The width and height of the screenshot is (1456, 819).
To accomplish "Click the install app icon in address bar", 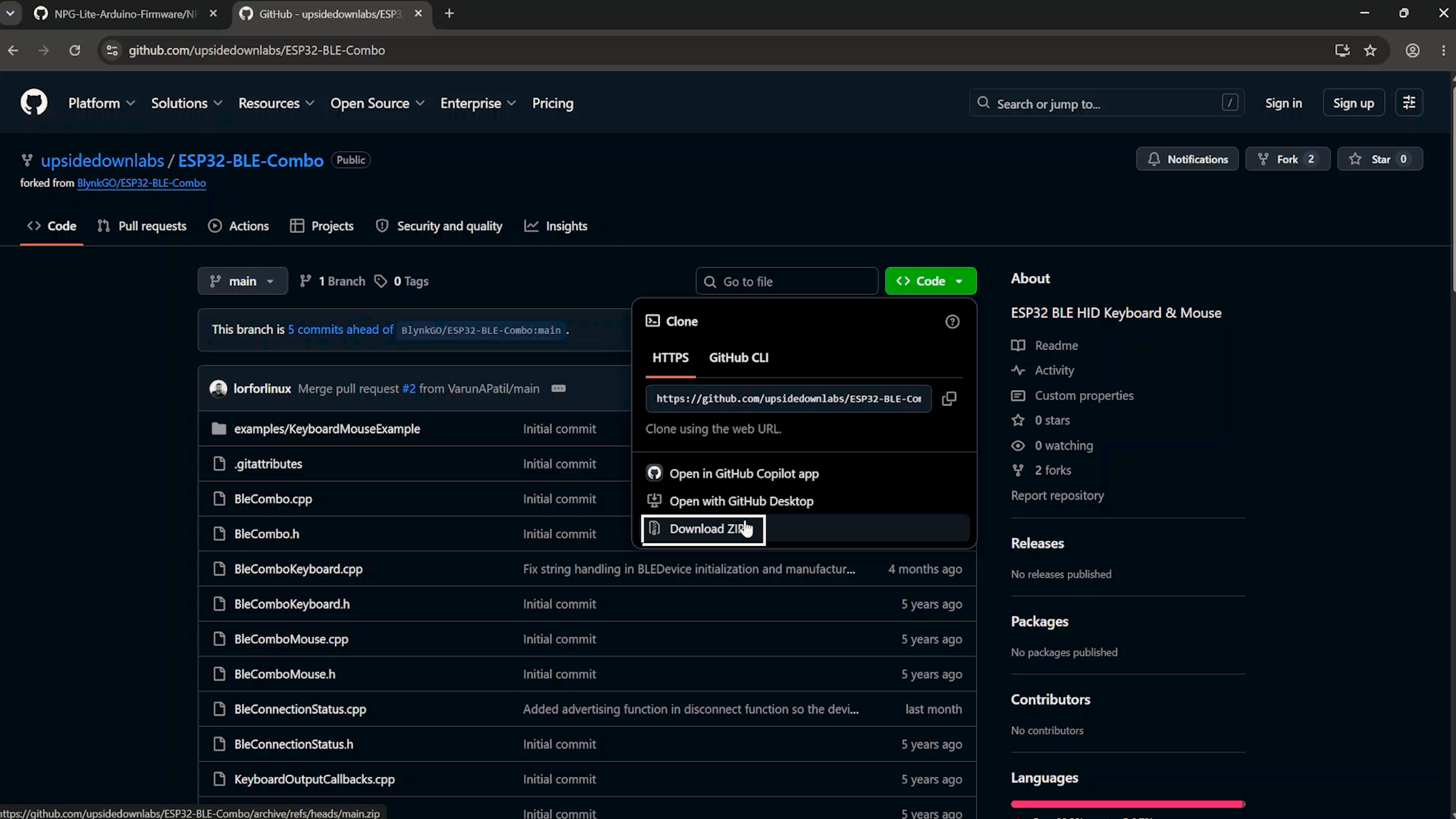I will [x=1342, y=50].
